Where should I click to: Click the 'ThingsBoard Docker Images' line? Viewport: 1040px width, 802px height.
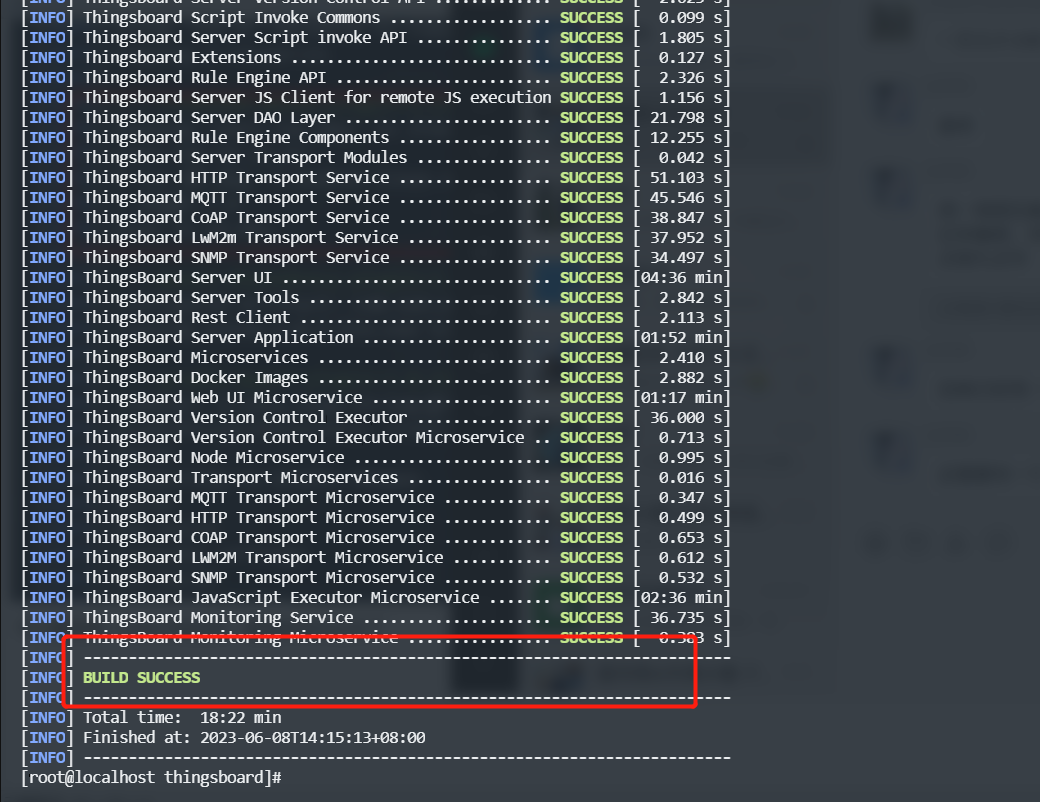(x=375, y=377)
